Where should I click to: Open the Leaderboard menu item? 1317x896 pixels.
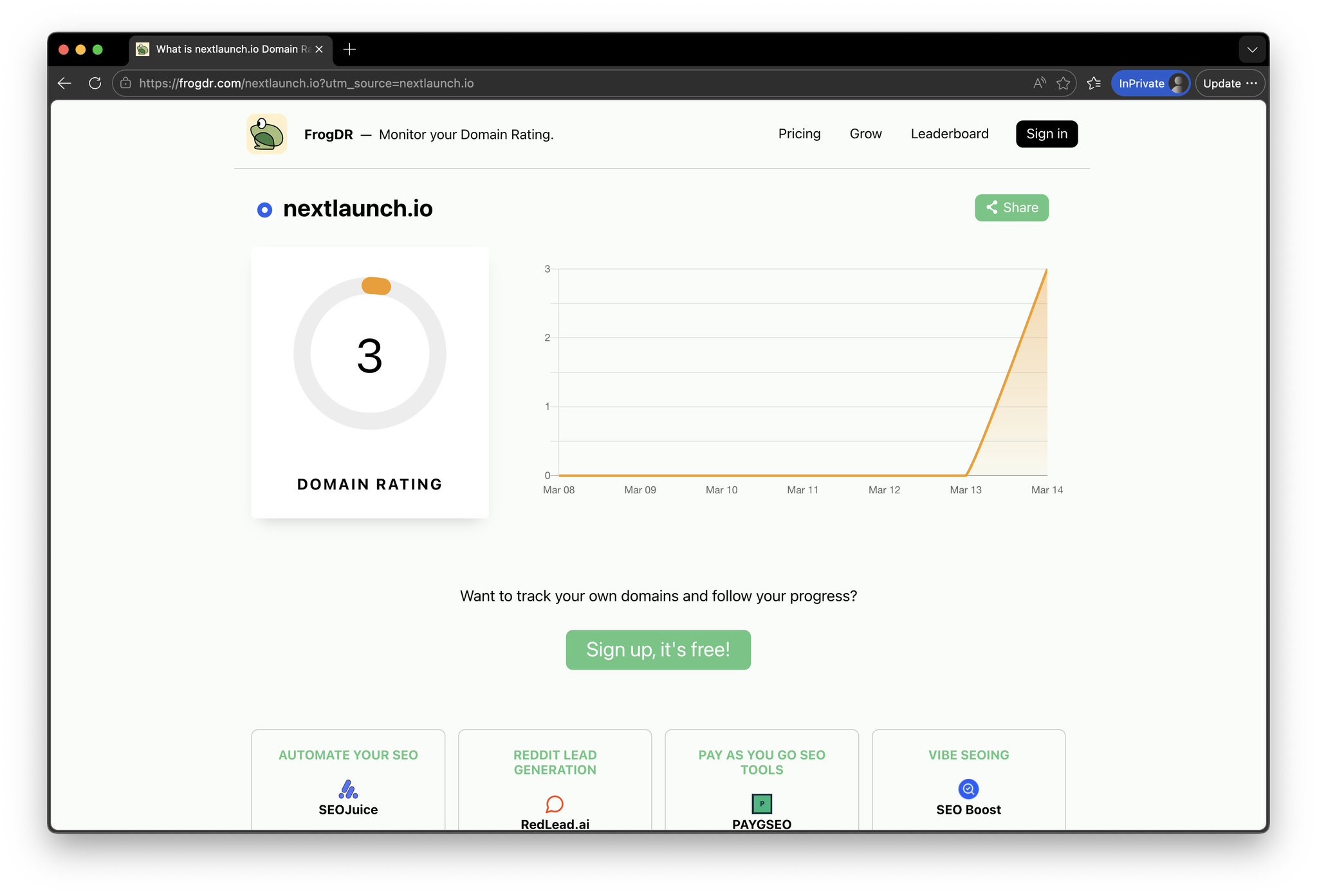tap(949, 134)
